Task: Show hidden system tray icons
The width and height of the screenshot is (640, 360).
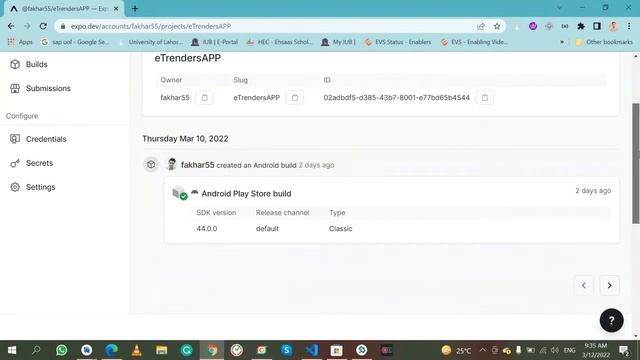Action: [482, 350]
